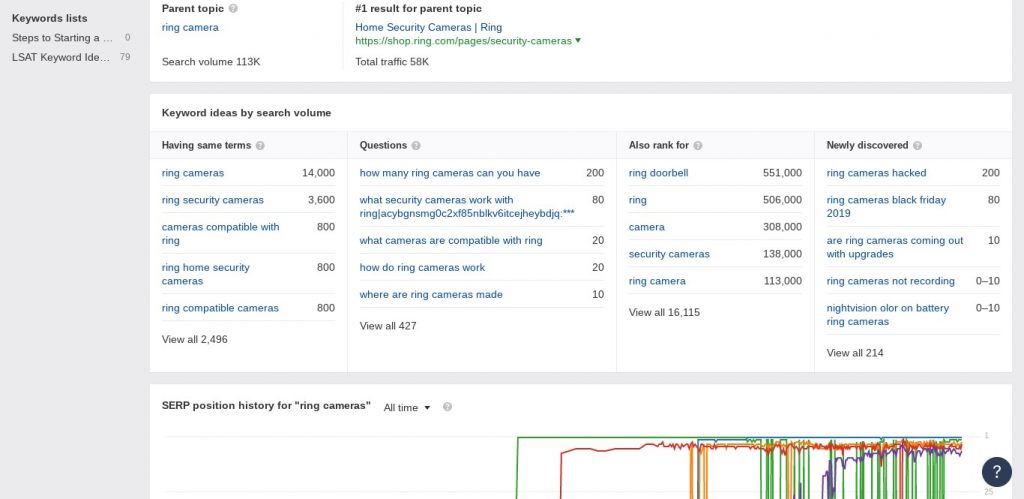Image resolution: width=1024 pixels, height=499 pixels.
Task: Click the 14,000 volume for ring cameras
Action: (318, 173)
